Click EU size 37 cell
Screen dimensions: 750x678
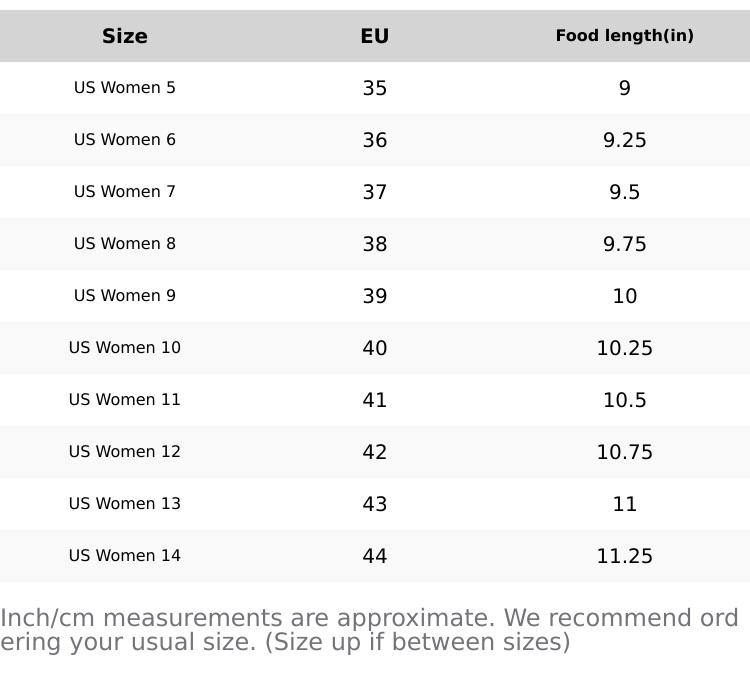click(374, 192)
